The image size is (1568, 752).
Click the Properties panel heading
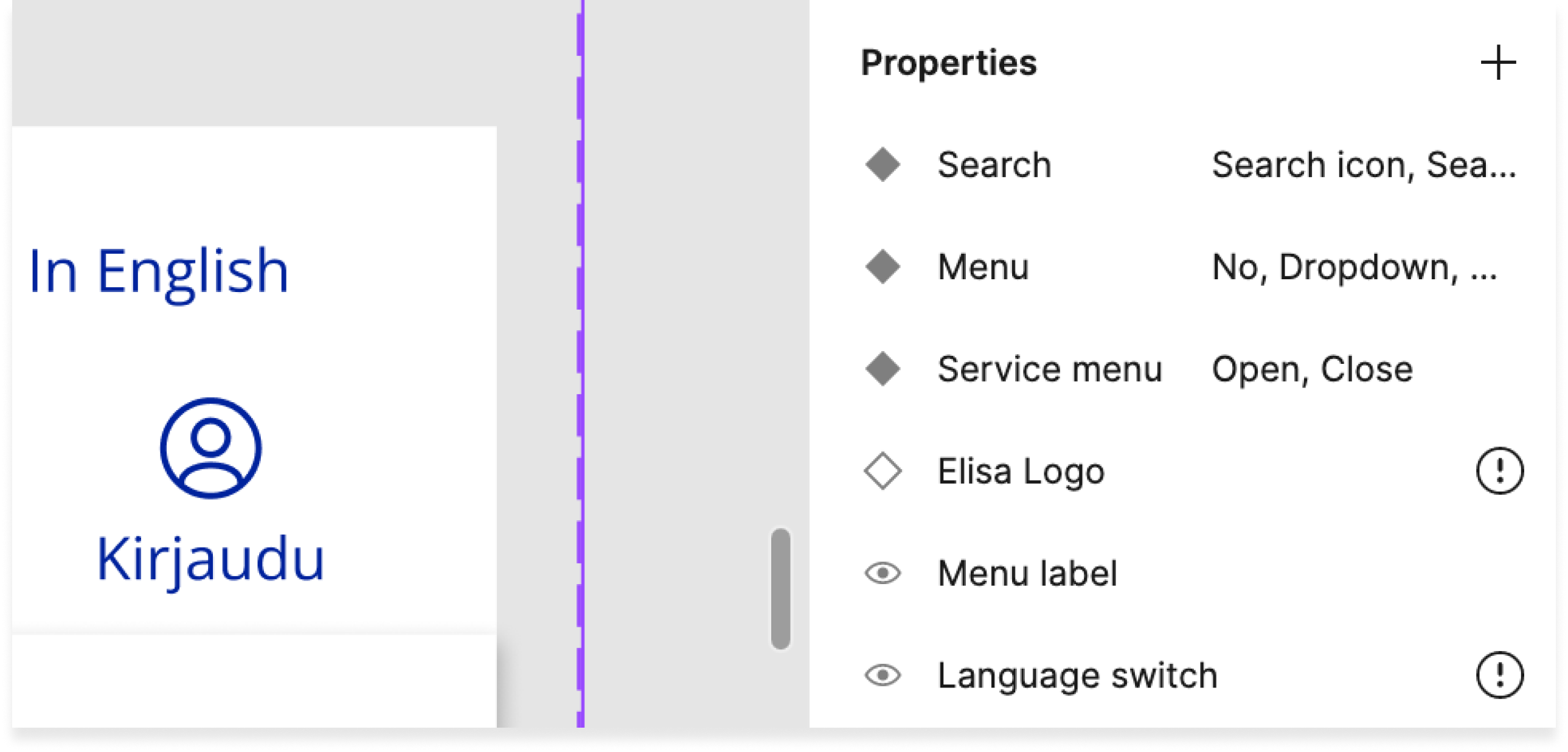948,63
